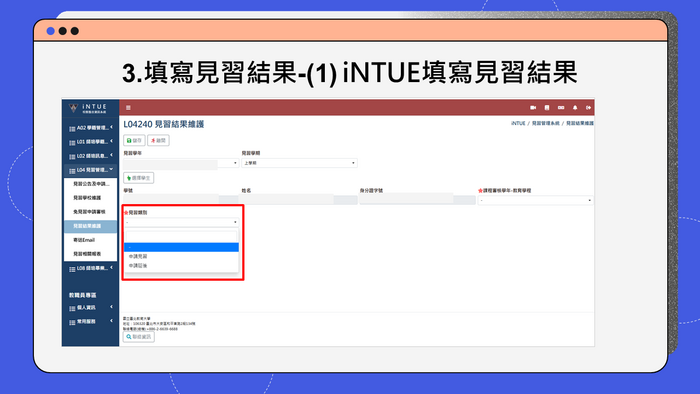Click the grid icon beside A02 menu
Viewport: 700px width, 394px height.
[x=72, y=129]
